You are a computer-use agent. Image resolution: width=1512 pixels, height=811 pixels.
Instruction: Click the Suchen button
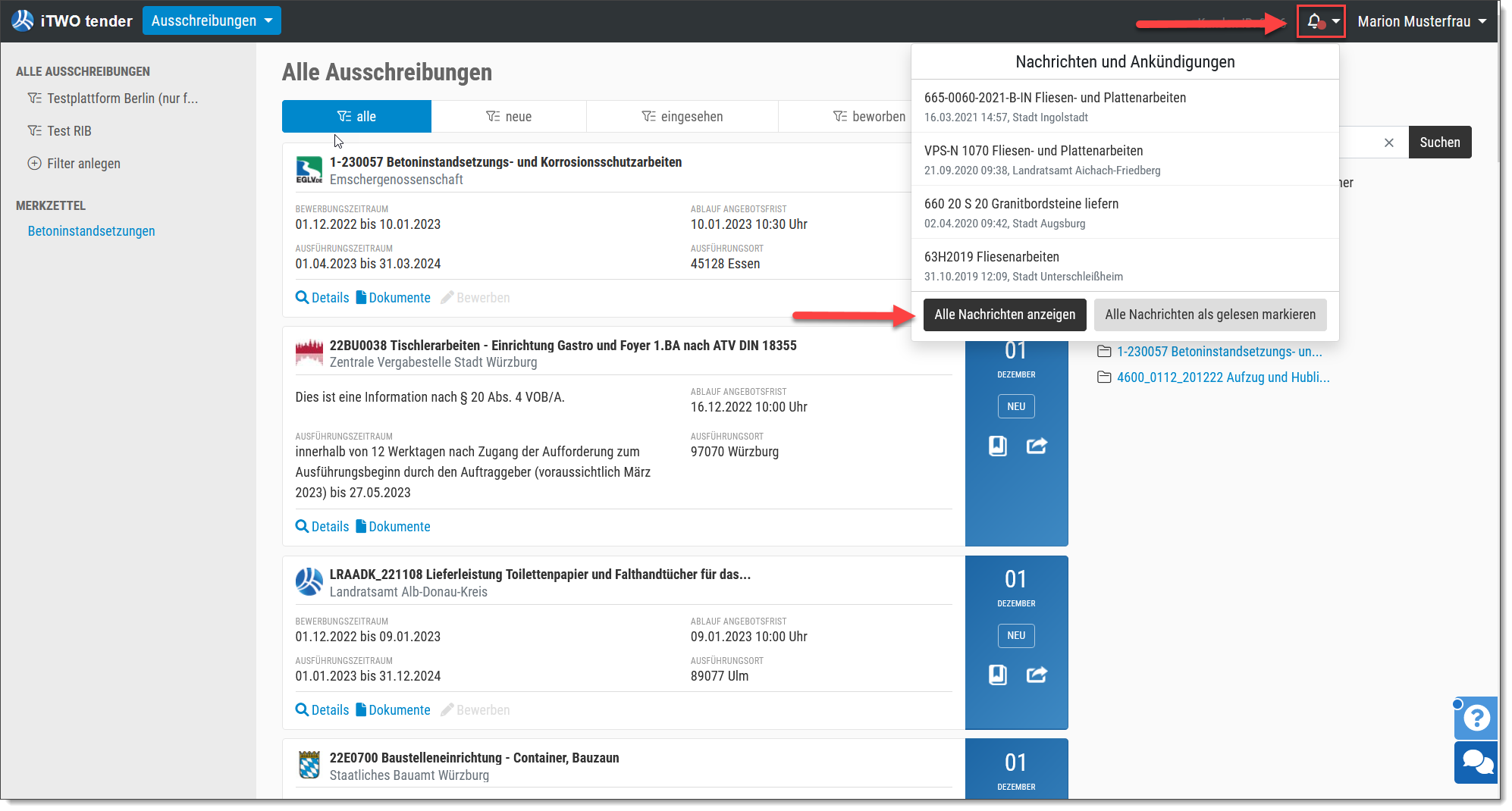[x=1440, y=142]
